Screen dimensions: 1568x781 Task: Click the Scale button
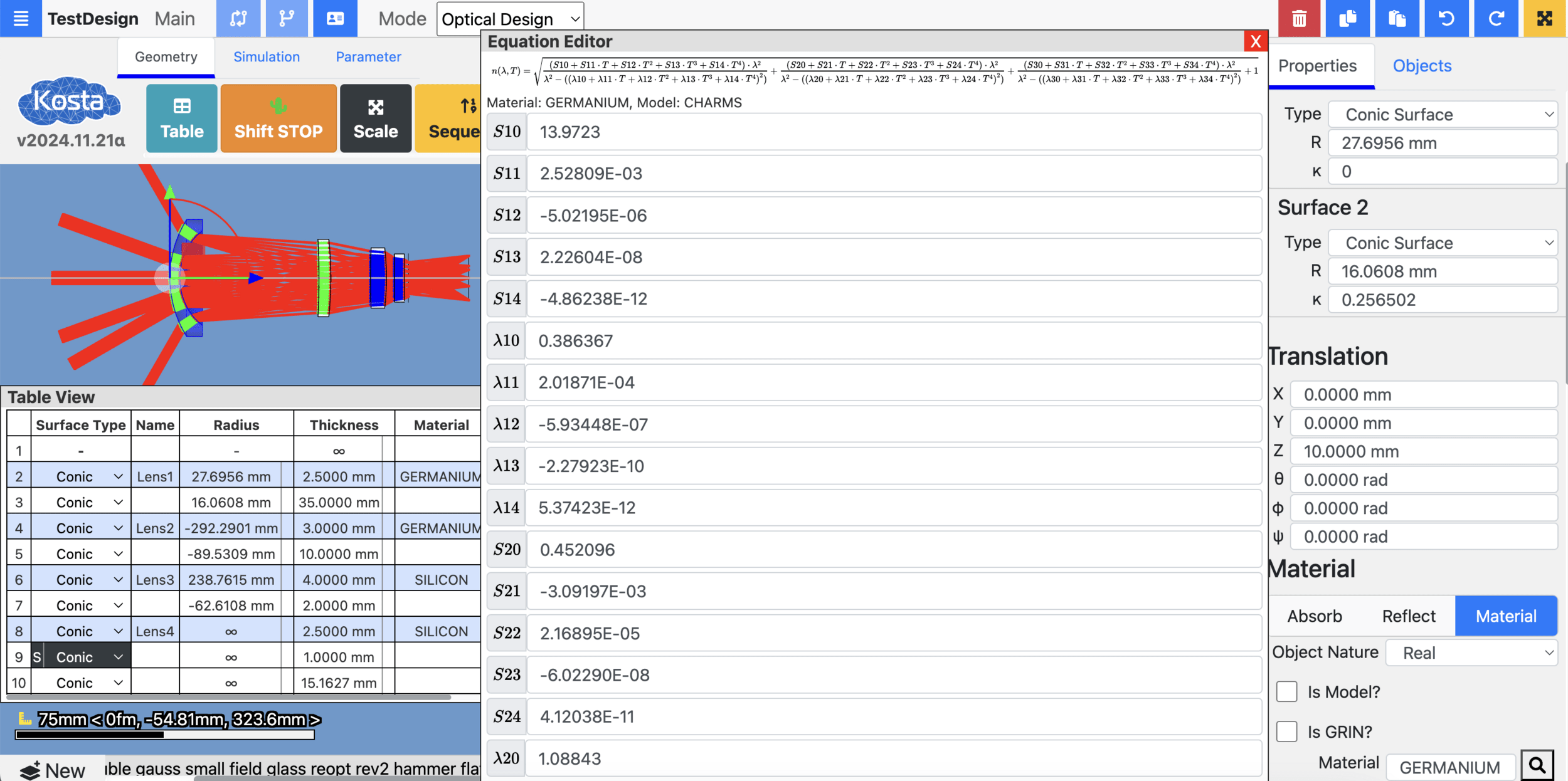click(x=375, y=118)
